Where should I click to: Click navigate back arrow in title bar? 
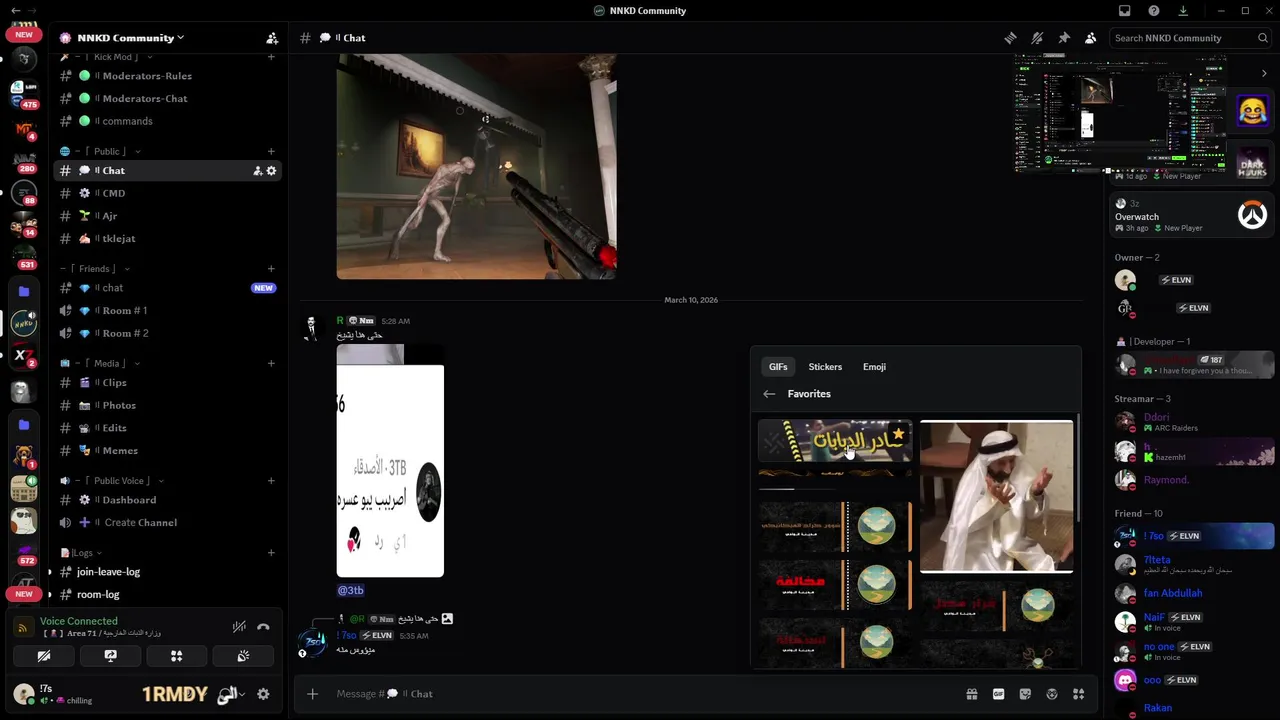[x=15, y=11]
